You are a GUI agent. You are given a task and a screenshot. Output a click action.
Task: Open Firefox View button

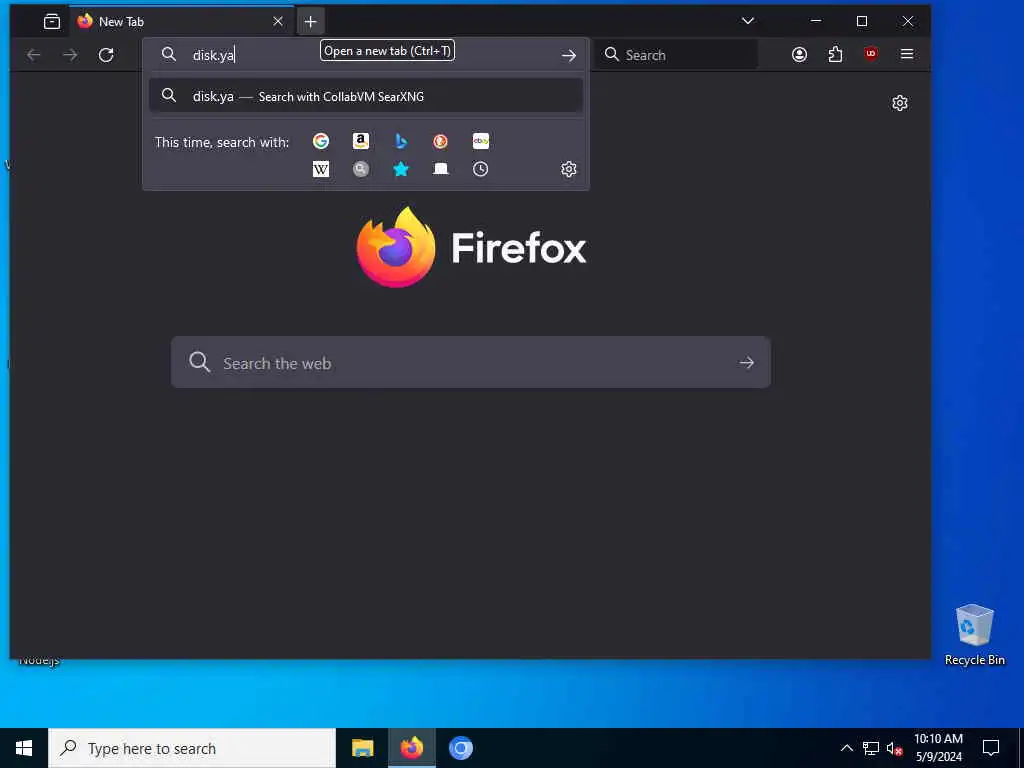click(x=52, y=22)
